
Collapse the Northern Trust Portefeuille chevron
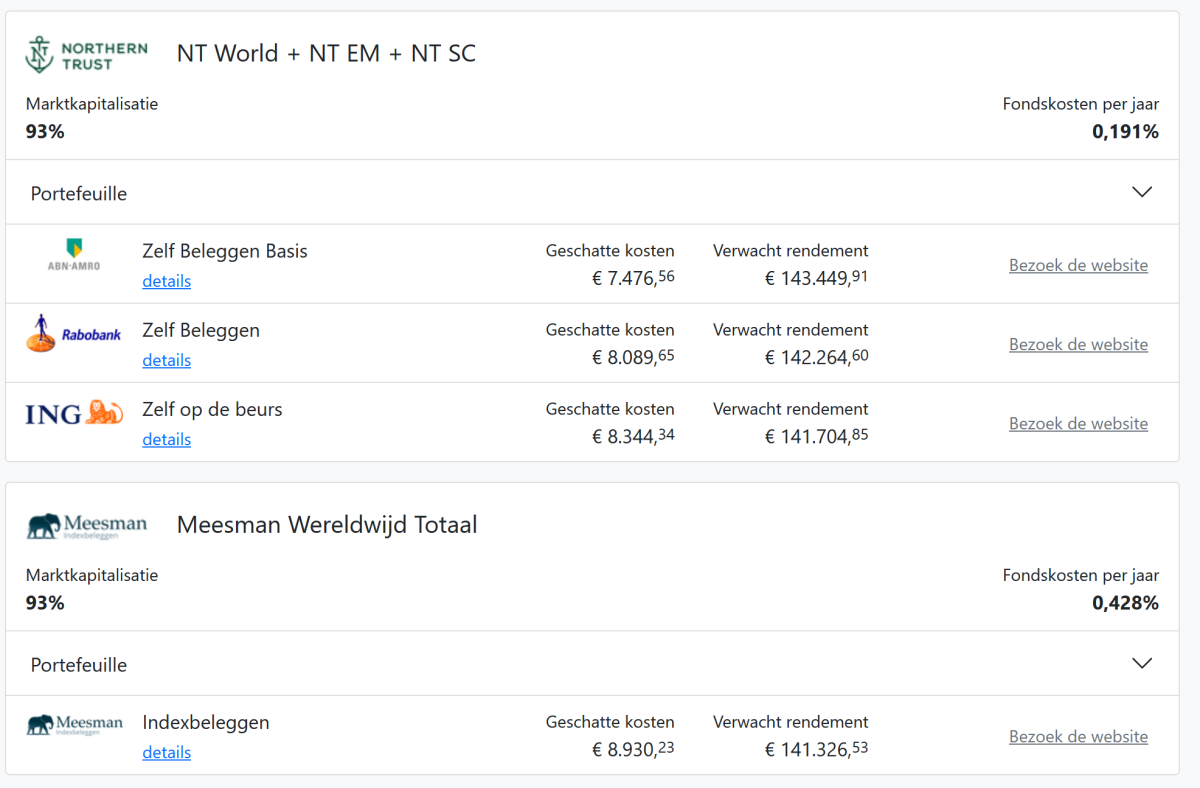click(x=1141, y=192)
